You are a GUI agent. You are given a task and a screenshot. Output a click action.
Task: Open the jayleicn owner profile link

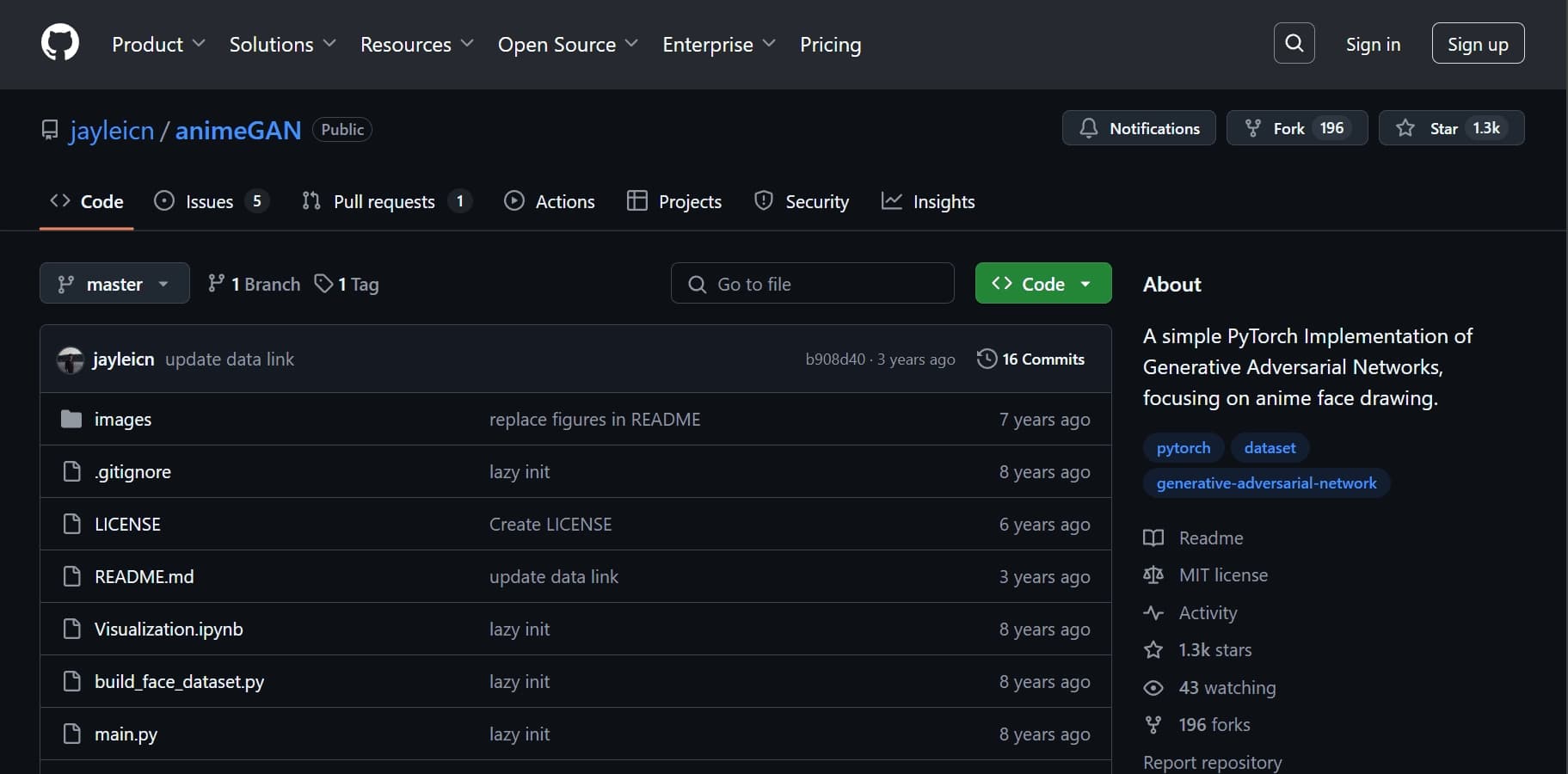pos(112,130)
